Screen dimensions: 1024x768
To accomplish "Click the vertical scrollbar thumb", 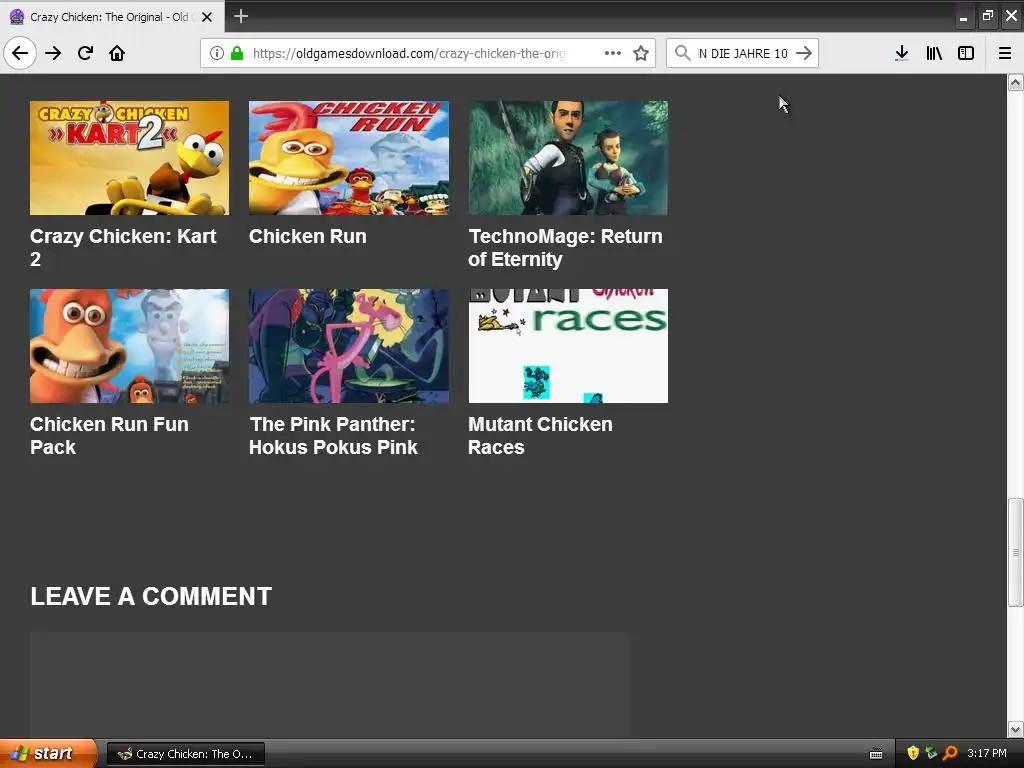I will pos(1016,552).
